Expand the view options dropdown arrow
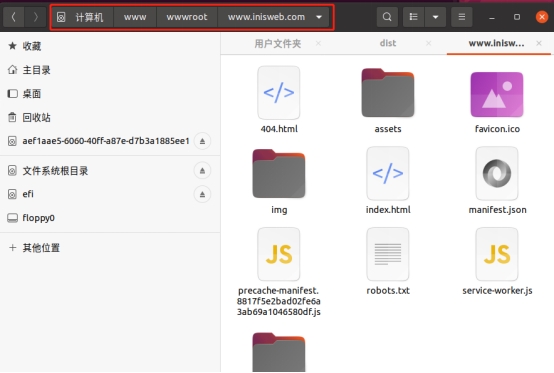 pos(435,17)
